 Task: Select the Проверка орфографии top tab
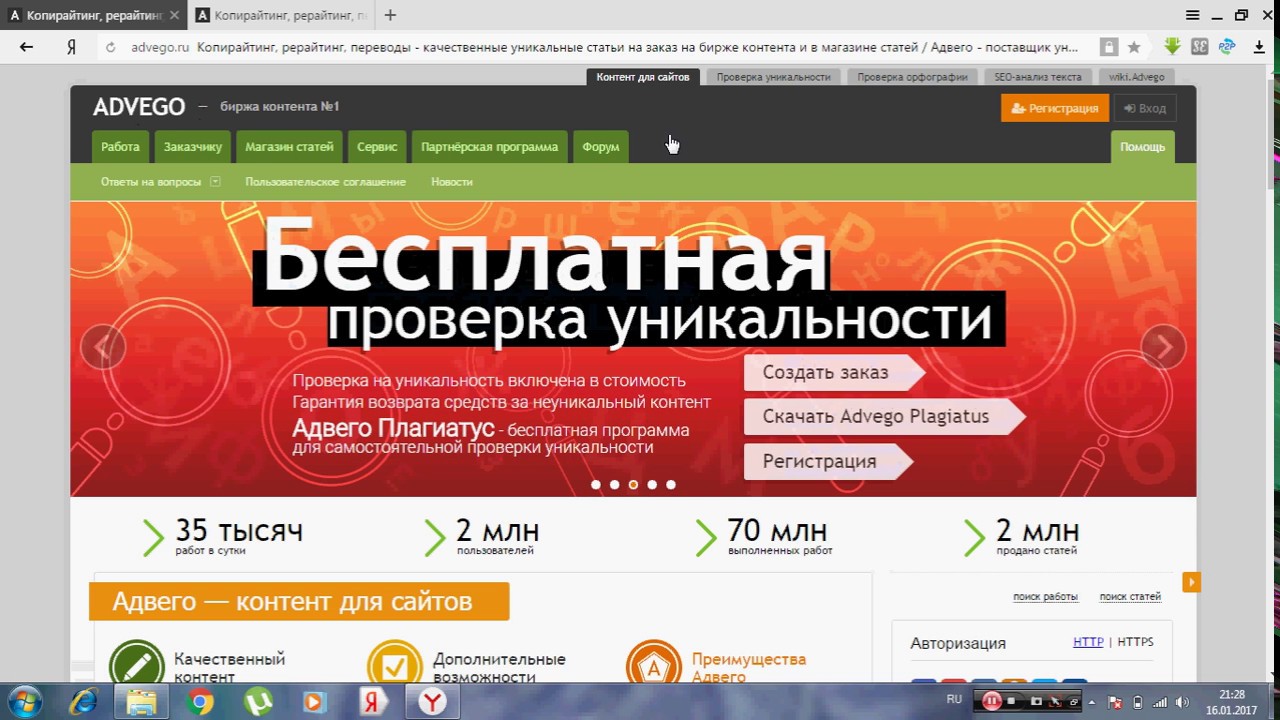[912, 77]
